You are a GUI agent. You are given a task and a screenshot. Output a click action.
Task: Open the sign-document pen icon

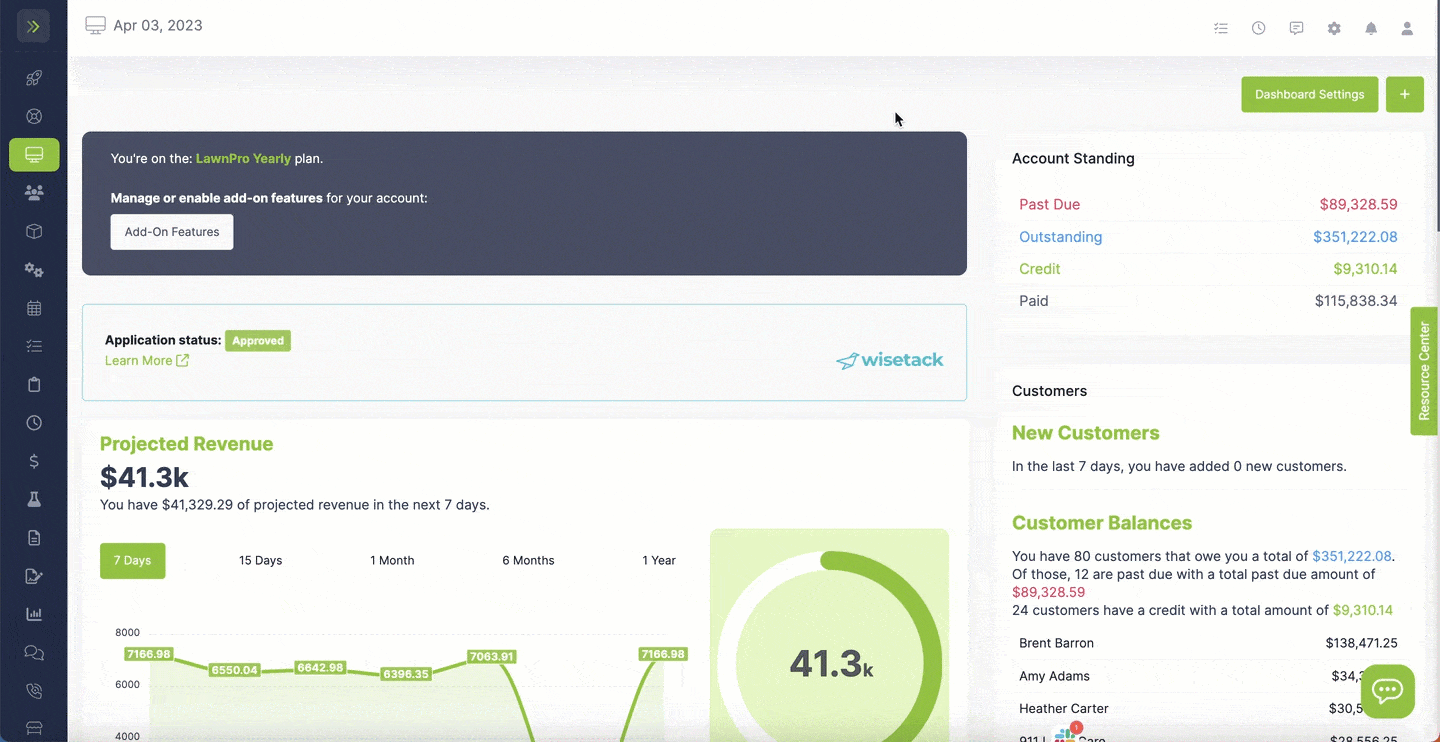pyautogui.click(x=34, y=576)
